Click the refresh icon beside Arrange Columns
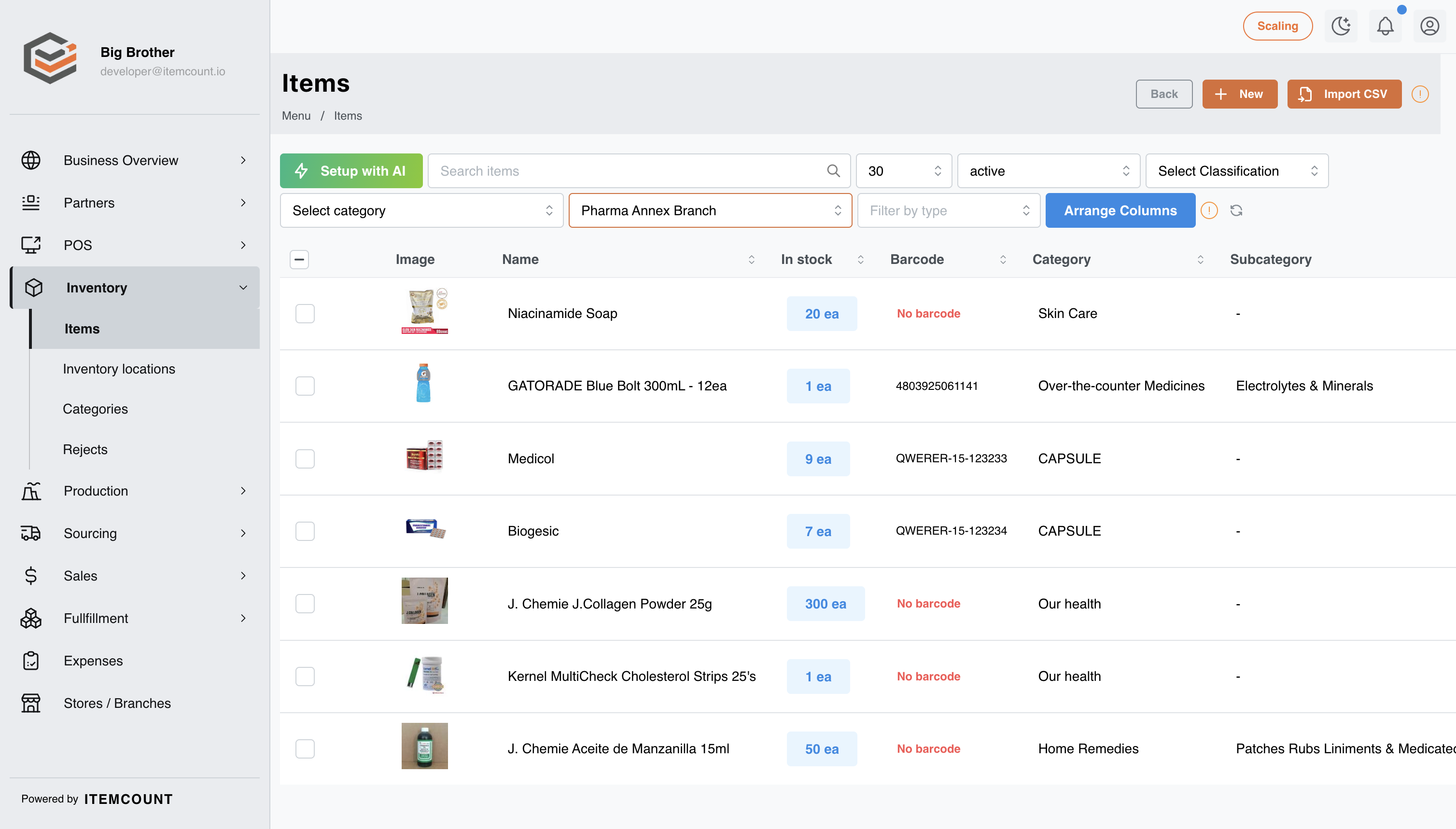Viewport: 1456px width, 829px height. (x=1236, y=211)
